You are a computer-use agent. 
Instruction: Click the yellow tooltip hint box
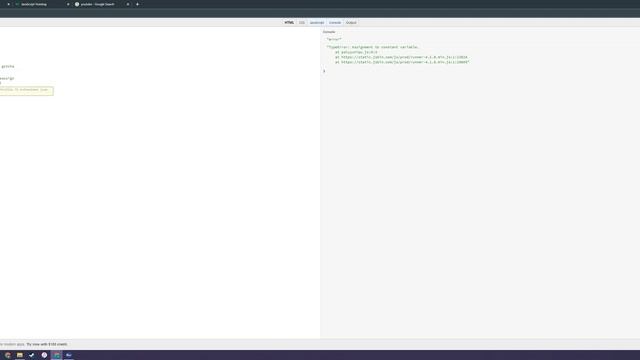(x=26, y=91)
